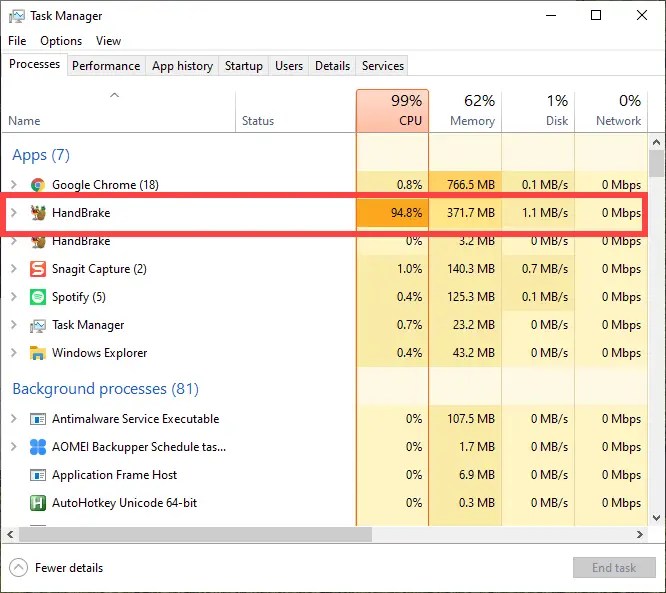Expand the Snagit Capture (2) group
The height and width of the screenshot is (593, 666).
click(x=14, y=268)
